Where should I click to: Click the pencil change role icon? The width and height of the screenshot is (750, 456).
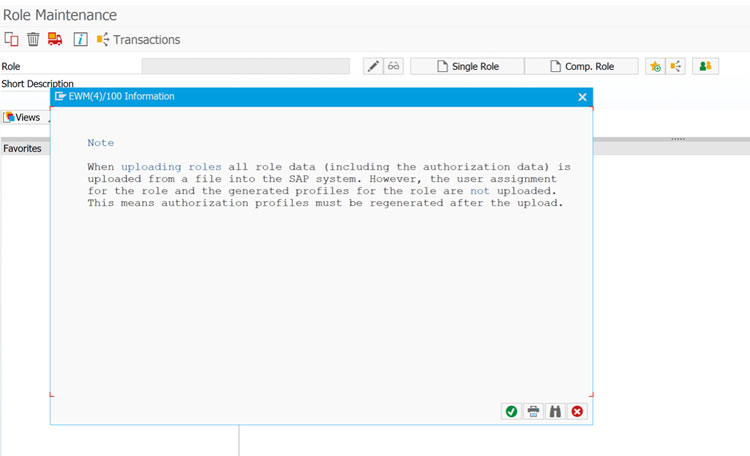tap(373, 66)
